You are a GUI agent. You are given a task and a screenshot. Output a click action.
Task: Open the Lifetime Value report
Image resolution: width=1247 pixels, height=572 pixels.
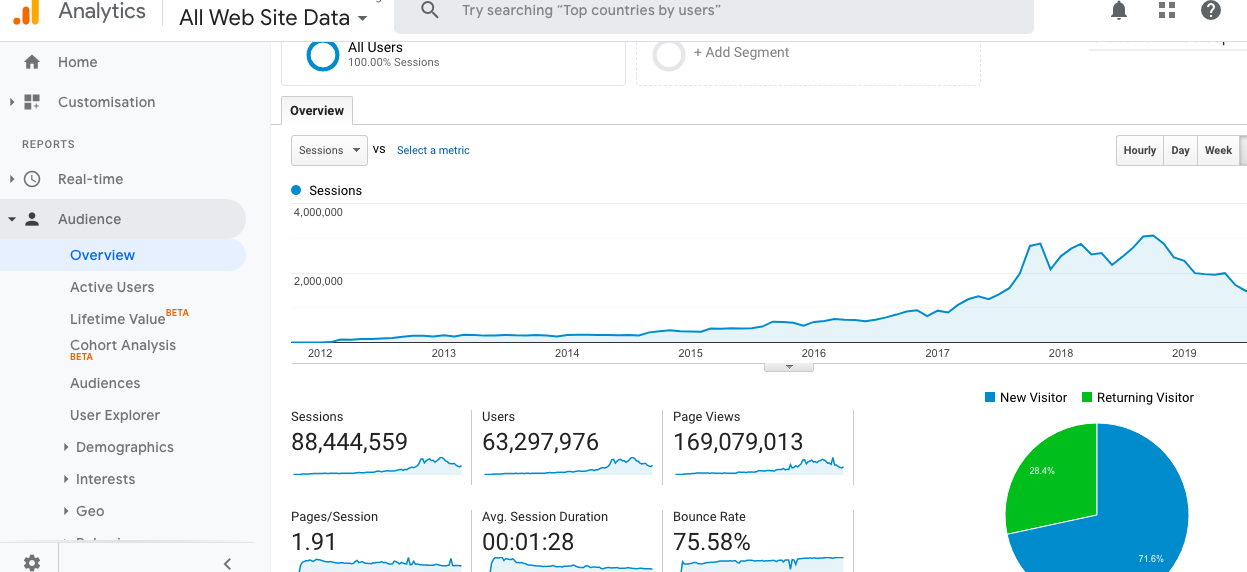point(118,319)
